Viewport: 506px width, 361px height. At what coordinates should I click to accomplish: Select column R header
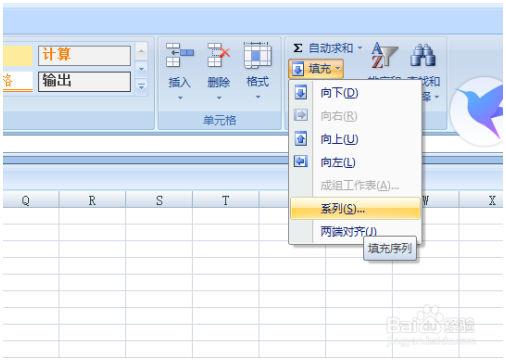92,200
